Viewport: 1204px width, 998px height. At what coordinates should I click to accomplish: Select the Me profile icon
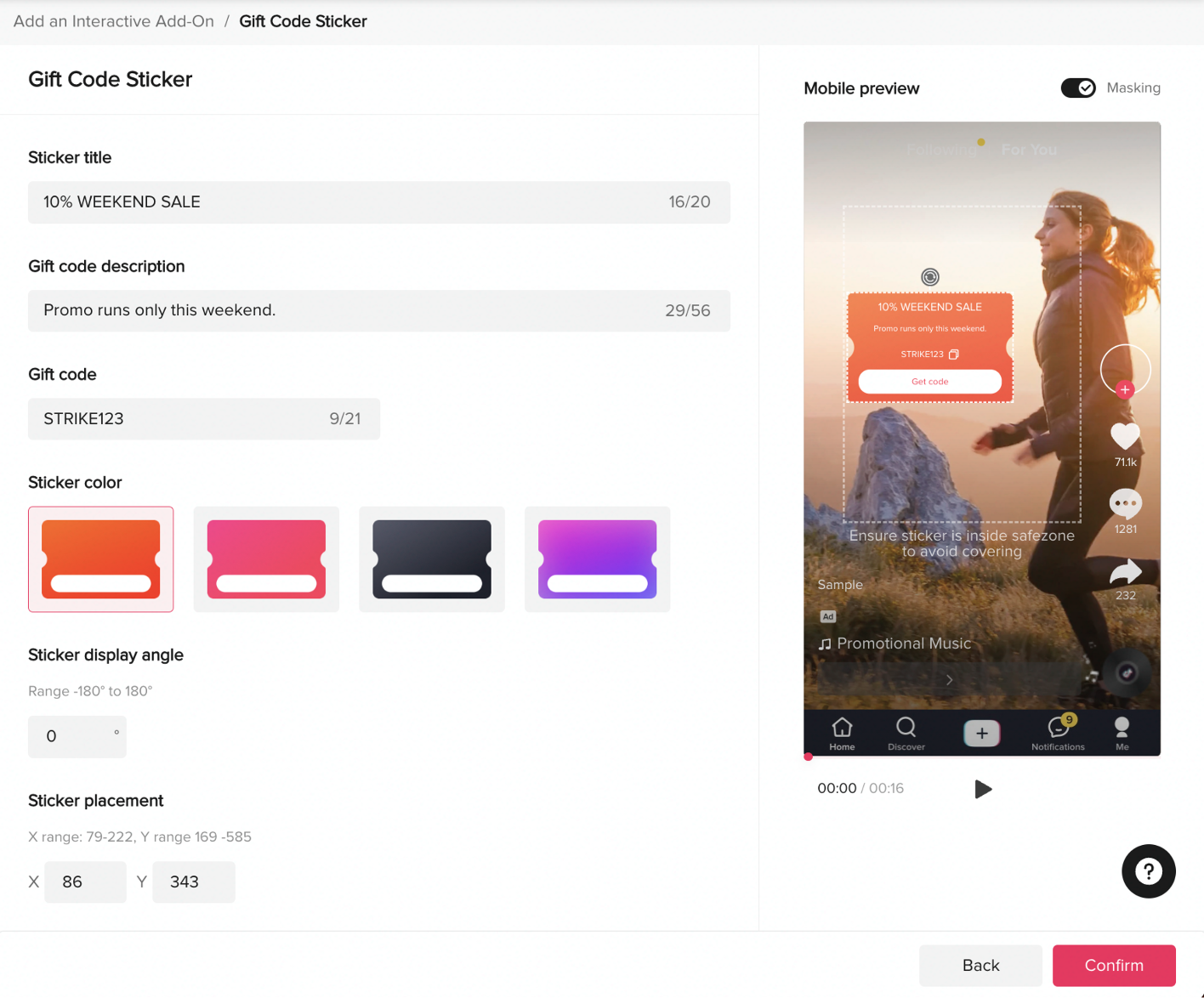tap(1122, 729)
